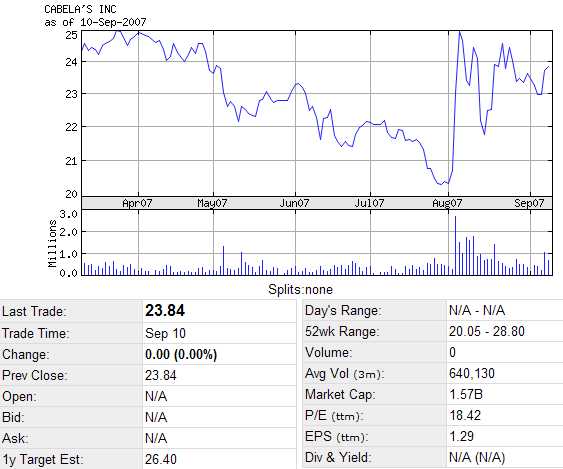The width and height of the screenshot is (563, 469).
Task: Click the 'as of 10-Sep-2007' date text
Action: [x=95, y=22]
